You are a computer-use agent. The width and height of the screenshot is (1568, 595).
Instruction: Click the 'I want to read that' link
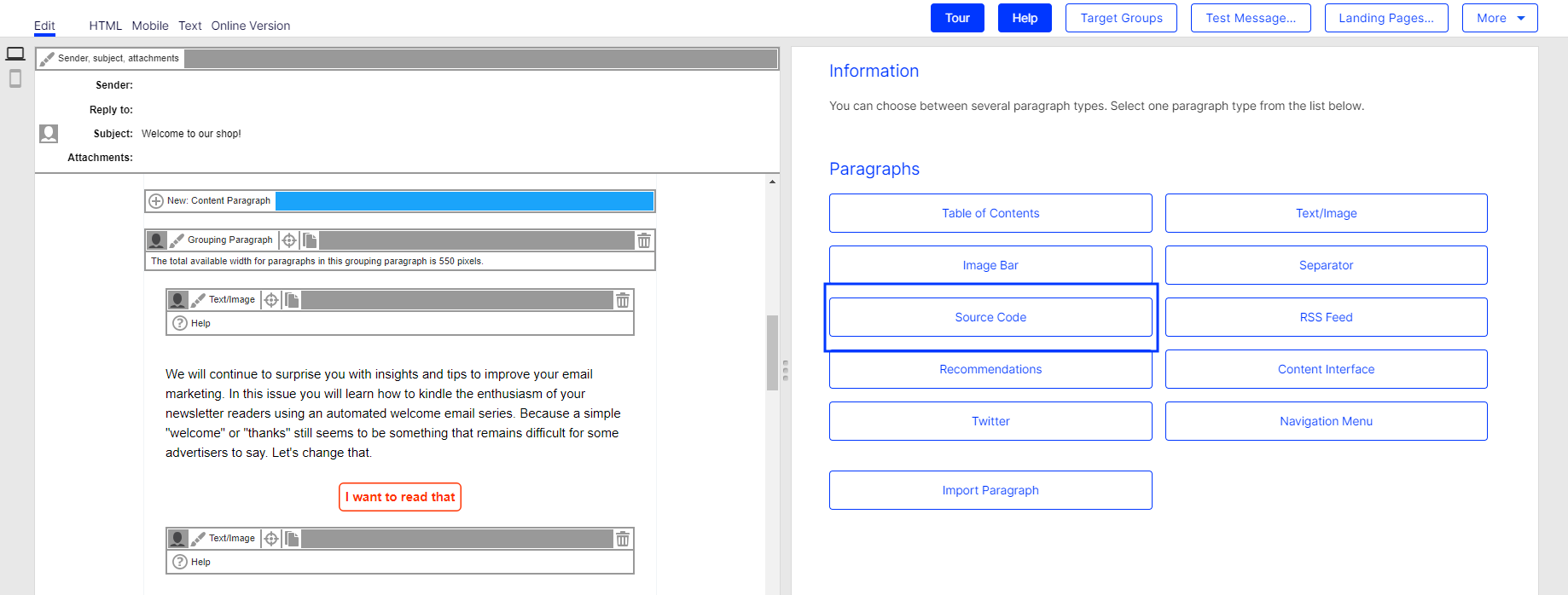(x=400, y=497)
